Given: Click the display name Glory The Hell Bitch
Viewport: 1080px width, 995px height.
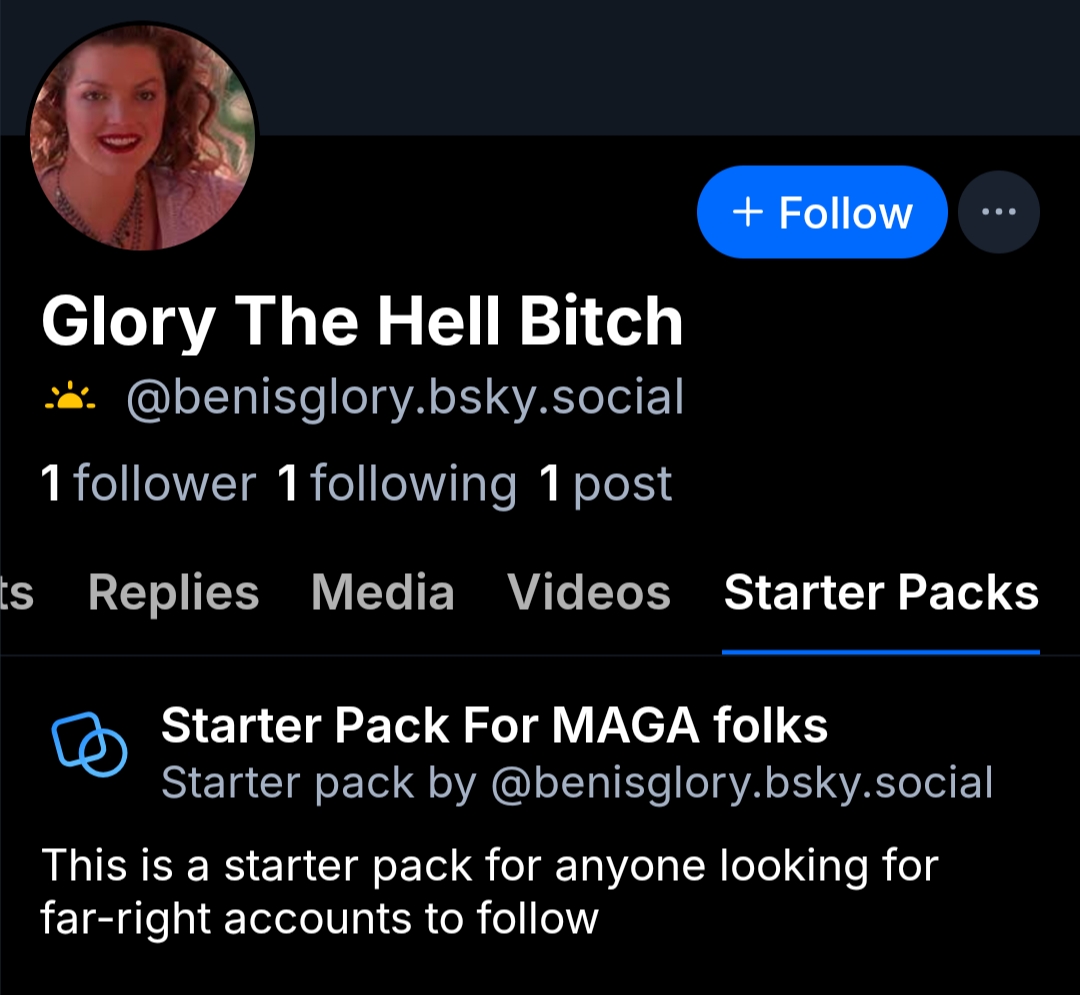Looking at the screenshot, I should tap(362, 322).
